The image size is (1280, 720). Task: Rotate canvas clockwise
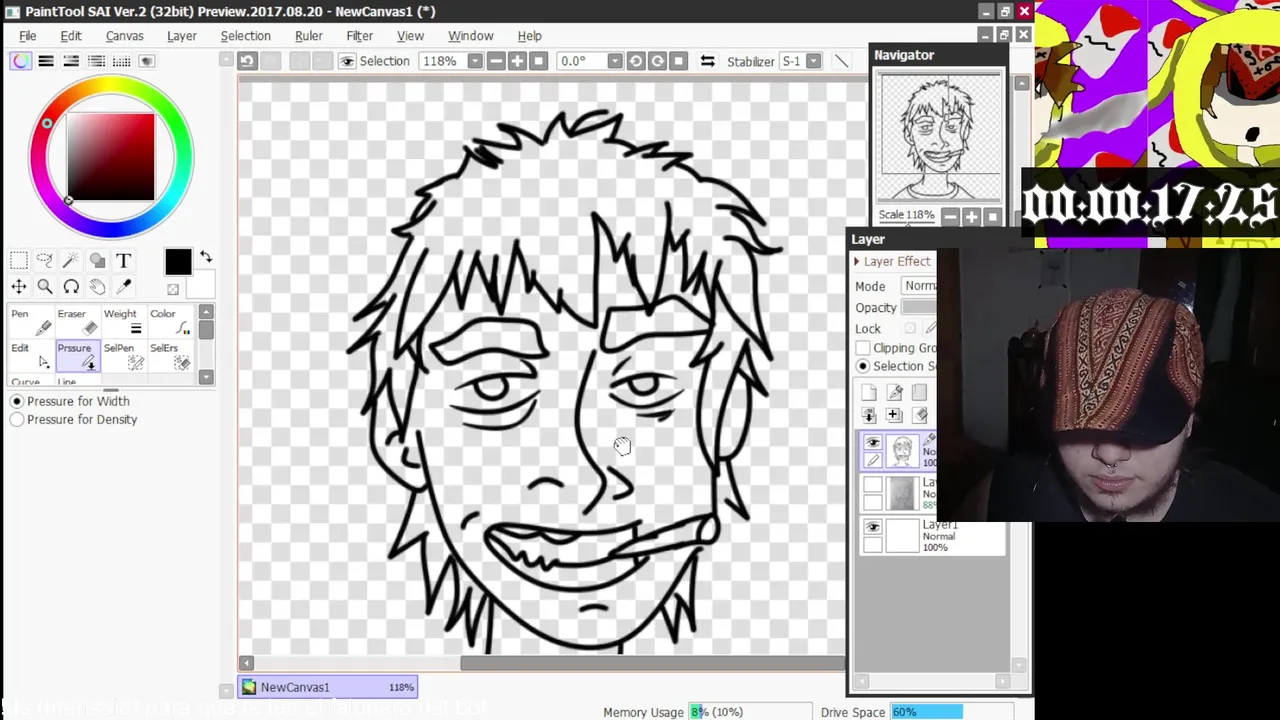657,61
